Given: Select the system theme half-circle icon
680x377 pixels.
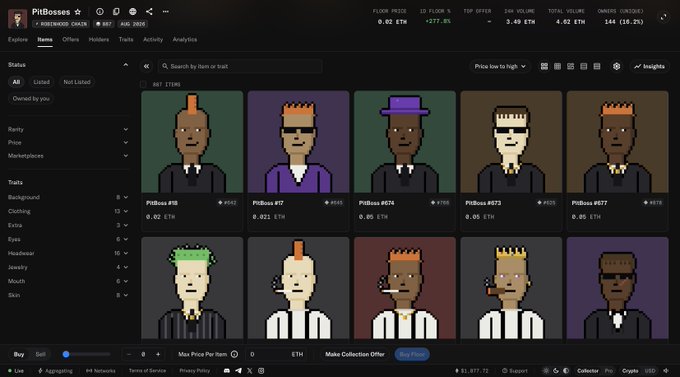Looking at the screenshot, I should click(566, 371).
